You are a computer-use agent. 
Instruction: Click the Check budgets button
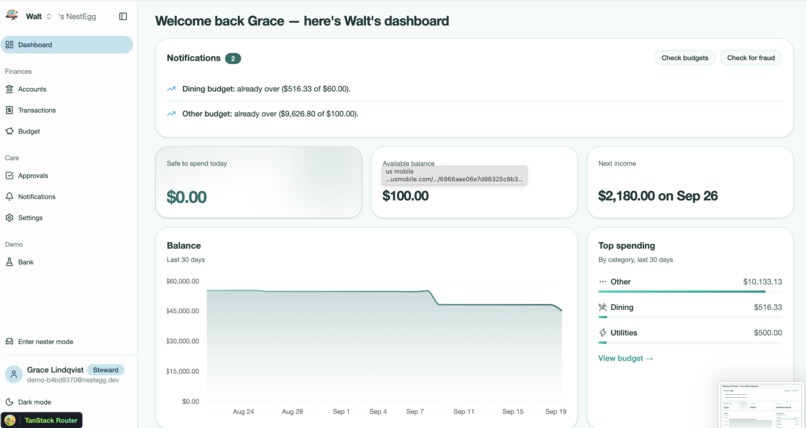(685, 58)
